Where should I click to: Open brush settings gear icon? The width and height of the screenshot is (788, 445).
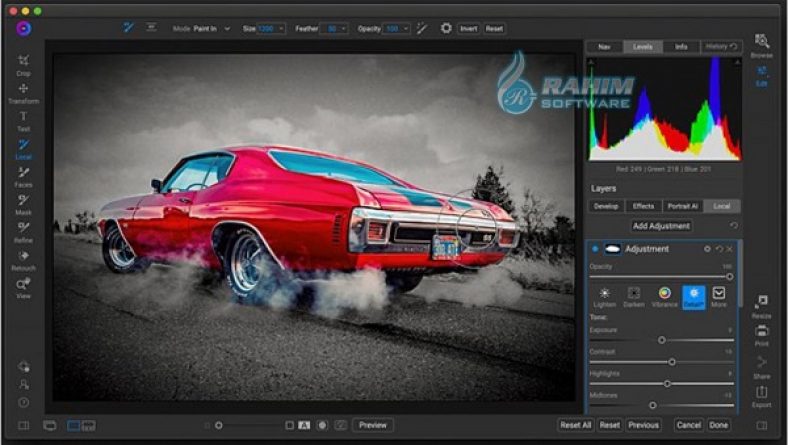[446, 28]
